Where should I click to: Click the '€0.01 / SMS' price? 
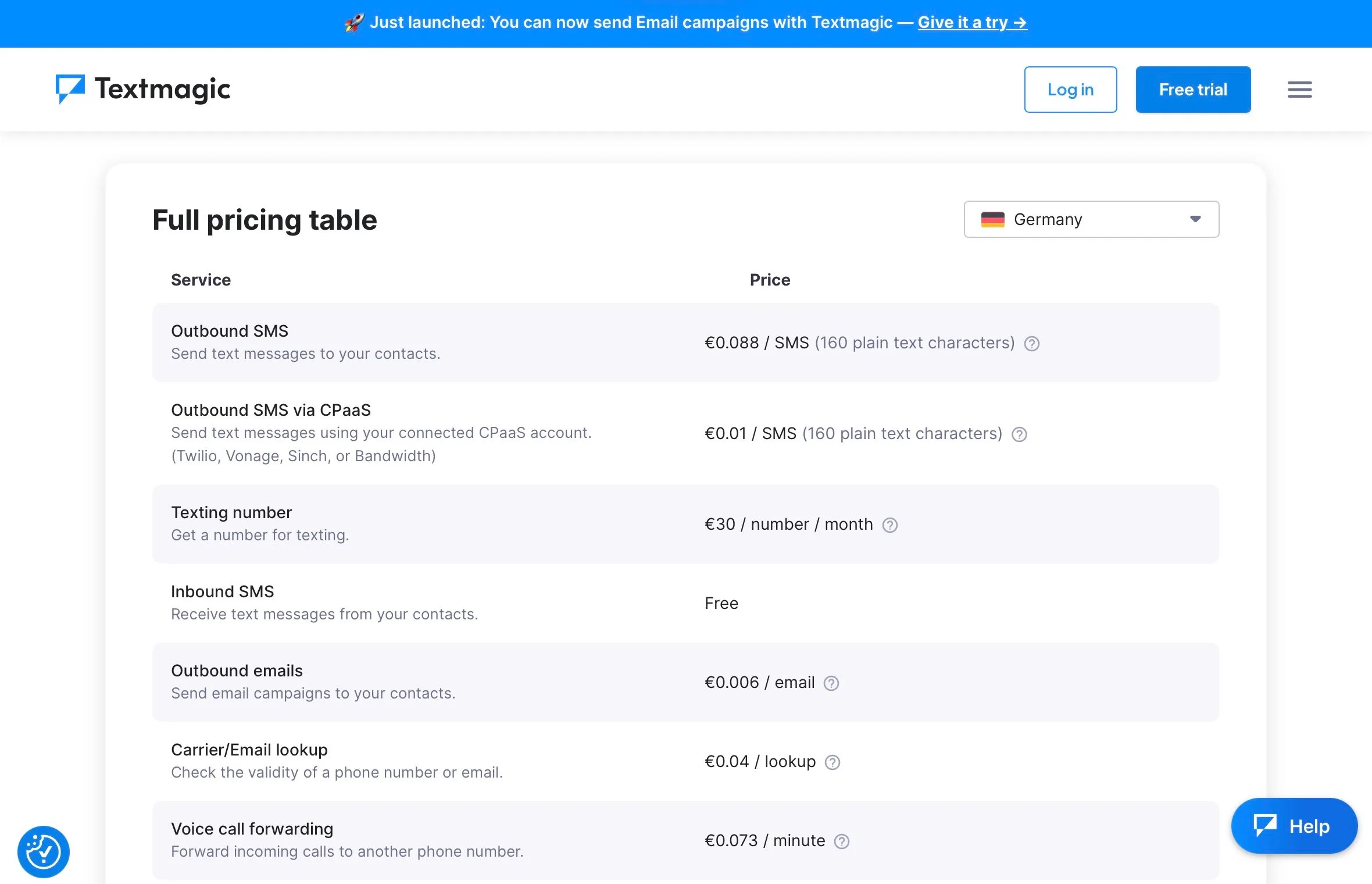751,433
